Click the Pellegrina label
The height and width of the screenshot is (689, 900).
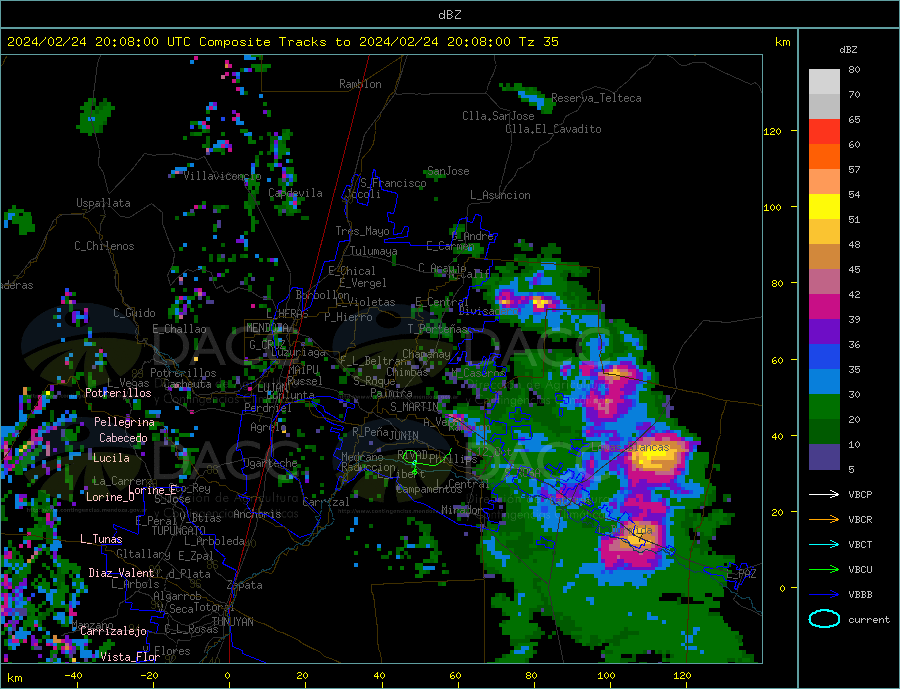[125, 422]
